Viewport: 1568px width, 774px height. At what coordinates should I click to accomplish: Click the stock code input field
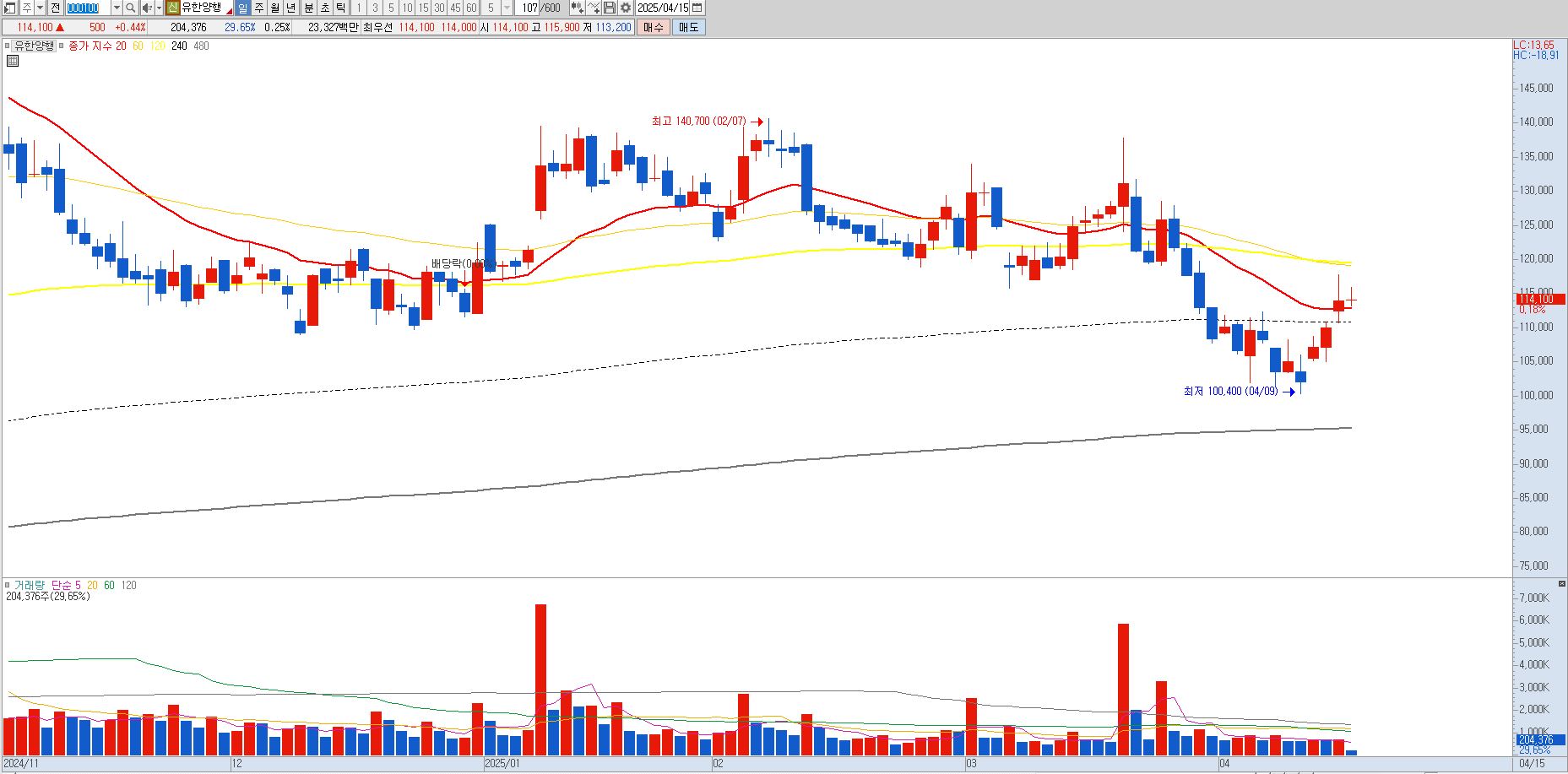88,8
